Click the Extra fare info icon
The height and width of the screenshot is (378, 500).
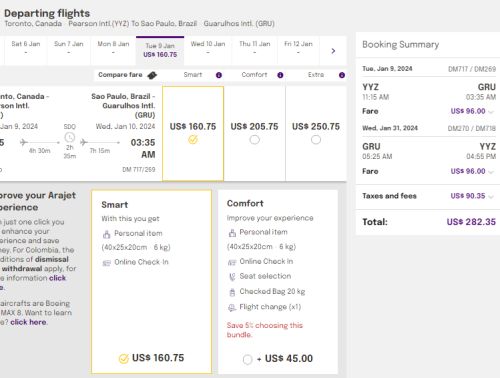click(x=342, y=75)
